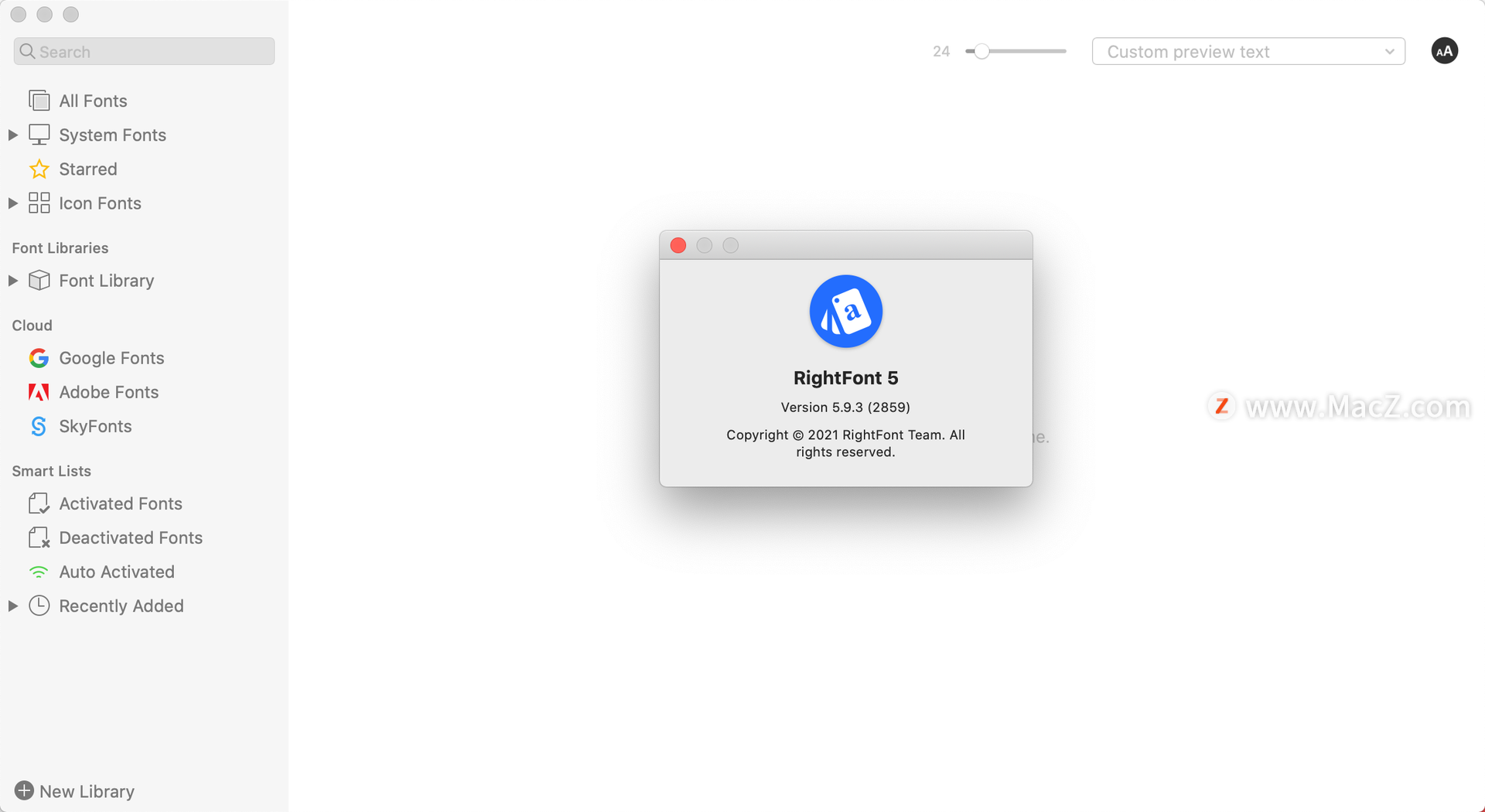Click the Copyright 2021 RightFont Team text
1485x812 pixels.
coord(845,443)
